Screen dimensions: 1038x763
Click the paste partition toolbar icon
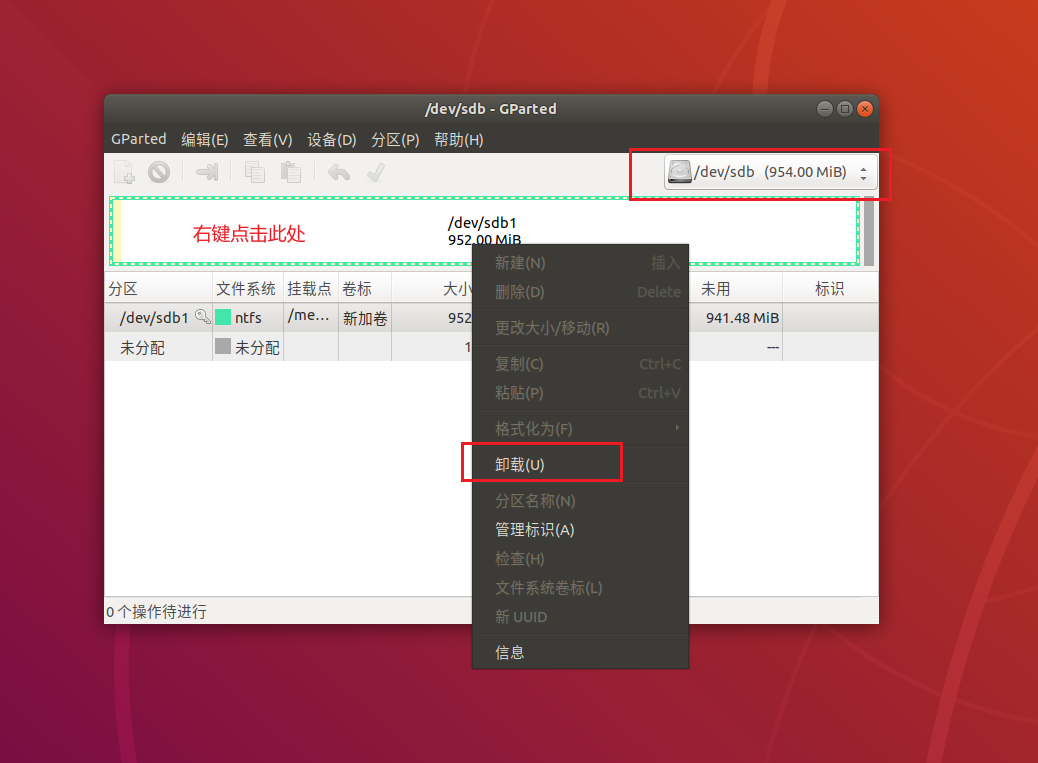click(x=290, y=172)
